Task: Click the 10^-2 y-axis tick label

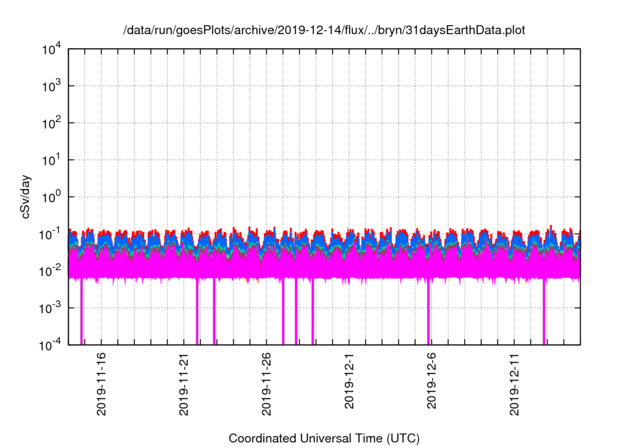Action: (51, 271)
